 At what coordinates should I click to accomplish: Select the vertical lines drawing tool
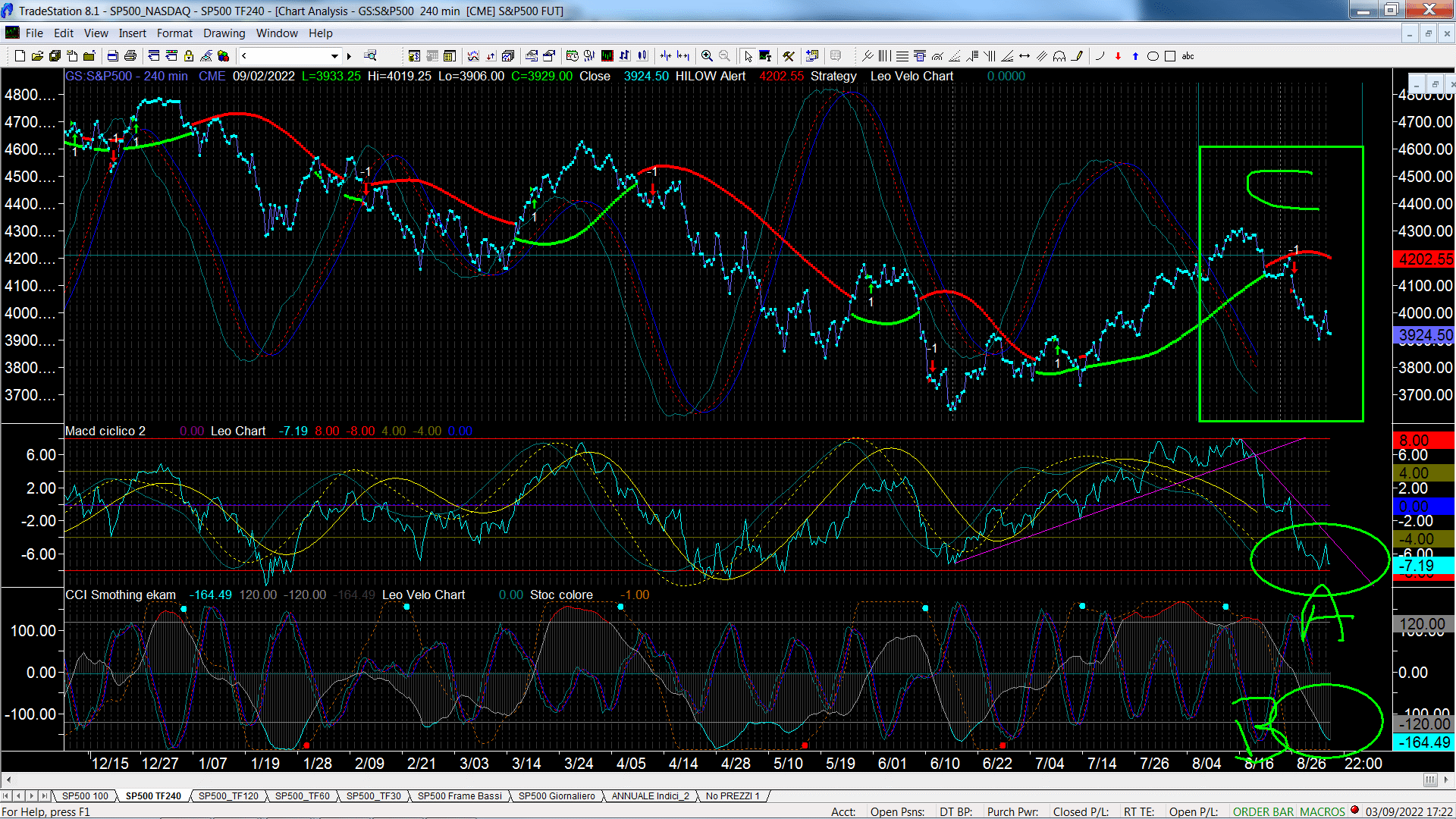click(885, 56)
